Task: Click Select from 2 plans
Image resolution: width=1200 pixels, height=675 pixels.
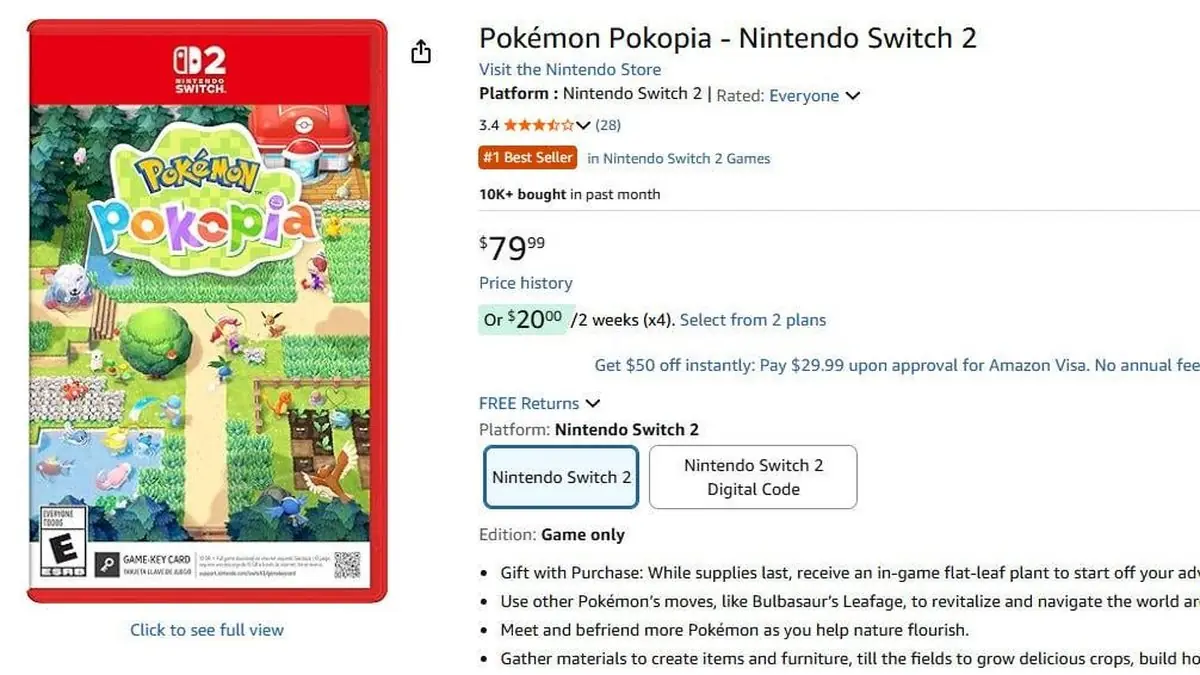Action: (752, 319)
